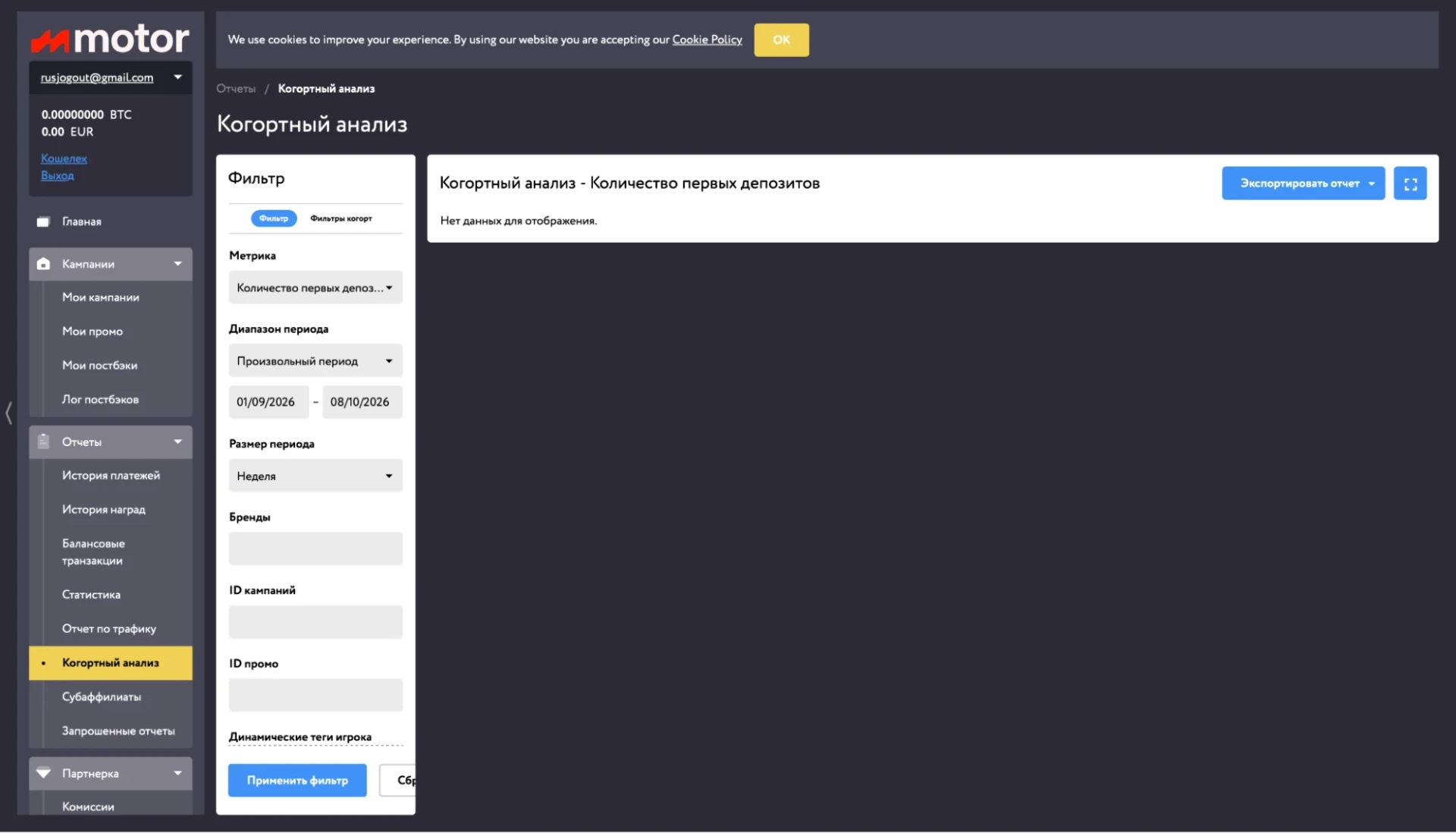Click Применить фильтр button

click(297, 781)
